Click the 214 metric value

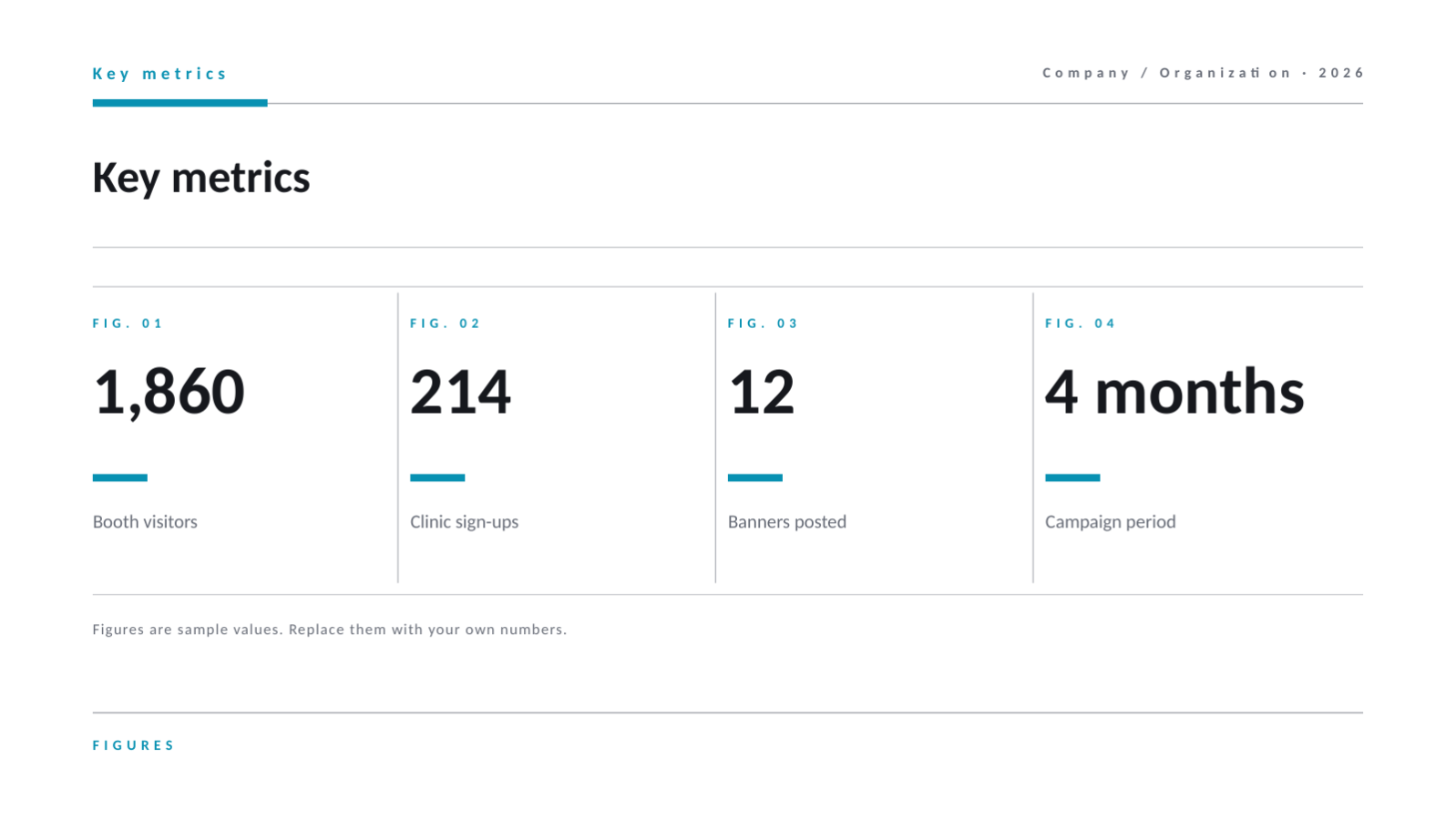pos(460,392)
